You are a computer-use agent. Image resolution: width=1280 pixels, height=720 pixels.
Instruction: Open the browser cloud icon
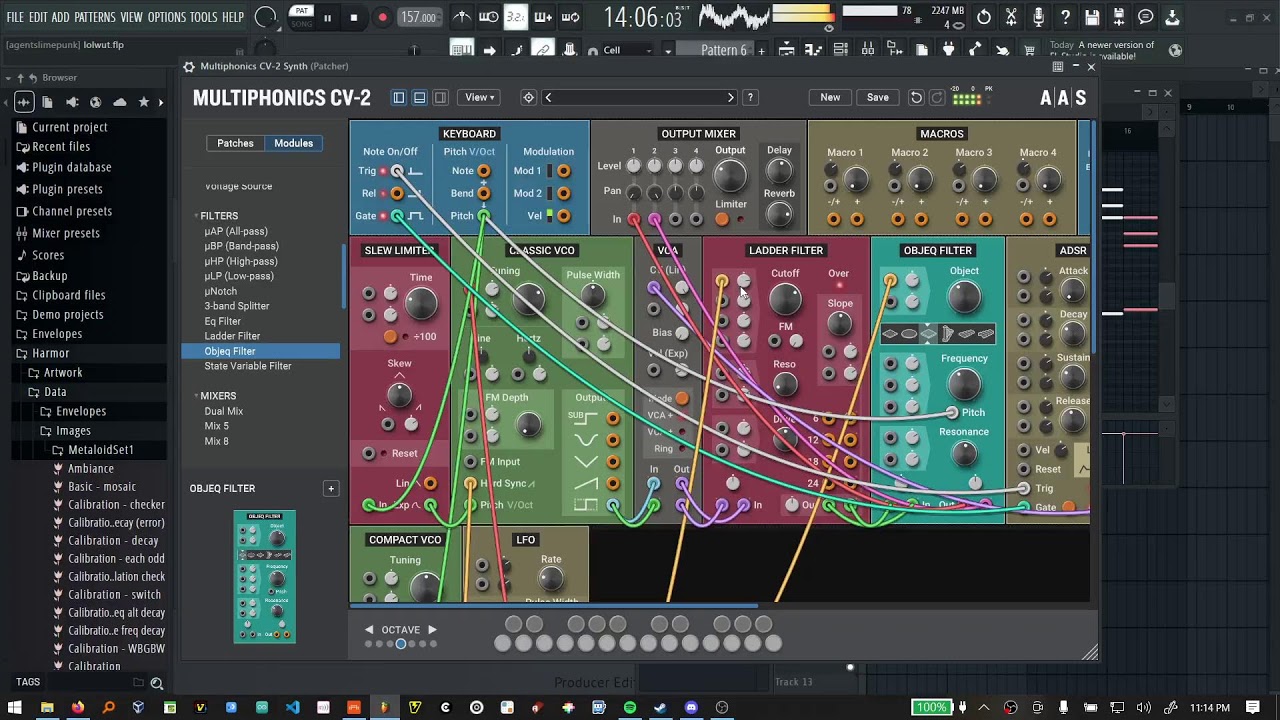[x=120, y=102]
